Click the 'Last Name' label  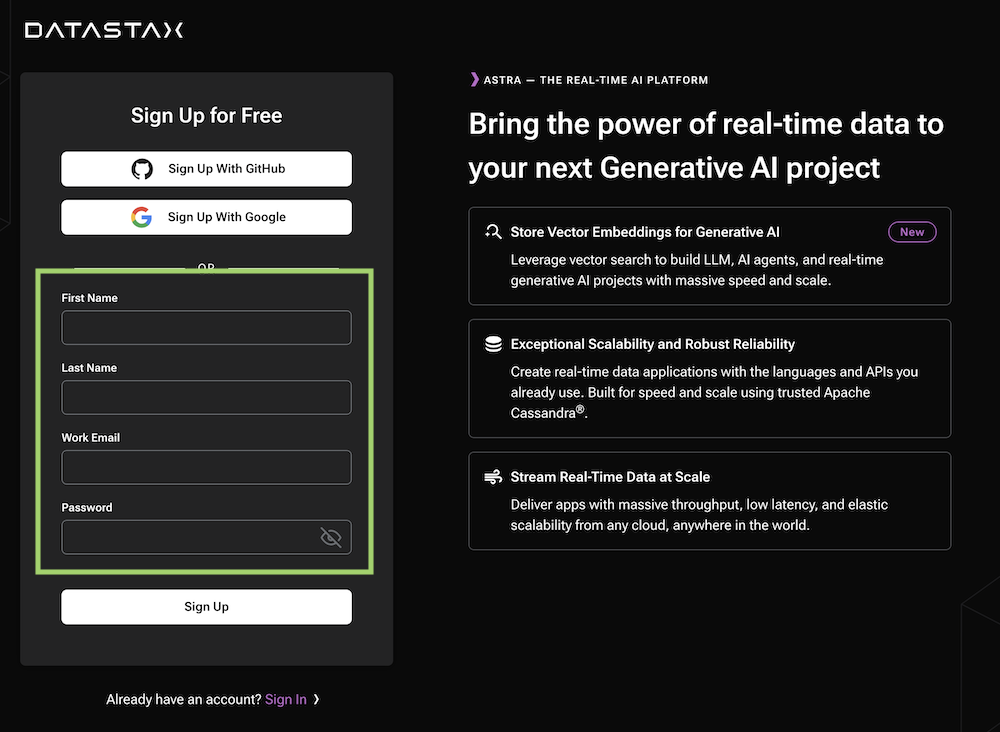89,368
